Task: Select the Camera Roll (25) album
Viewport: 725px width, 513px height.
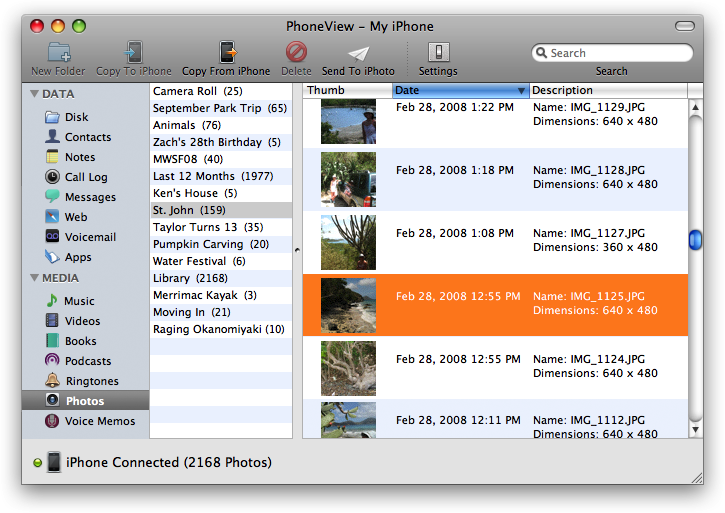Action: click(x=221, y=91)
